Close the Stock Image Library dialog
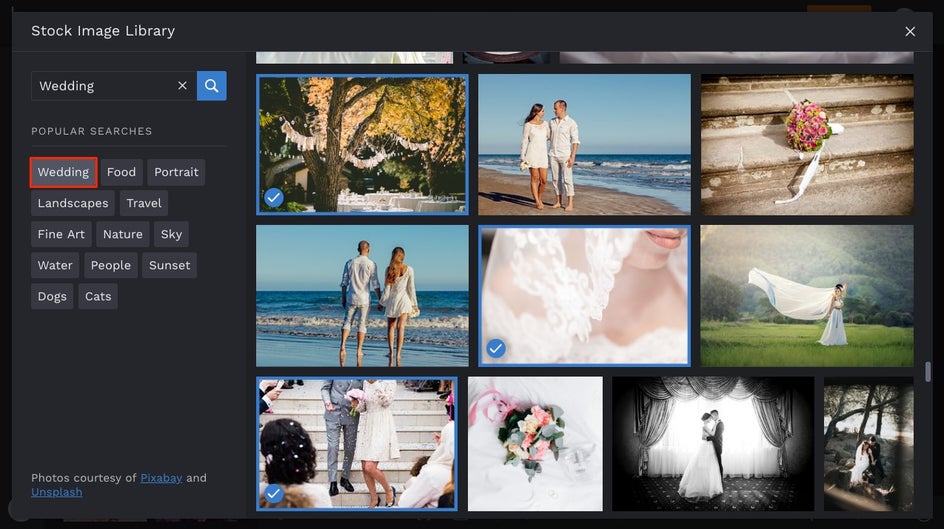The height and width of the screenshot is (529, 944). click(x=910, y=31)
